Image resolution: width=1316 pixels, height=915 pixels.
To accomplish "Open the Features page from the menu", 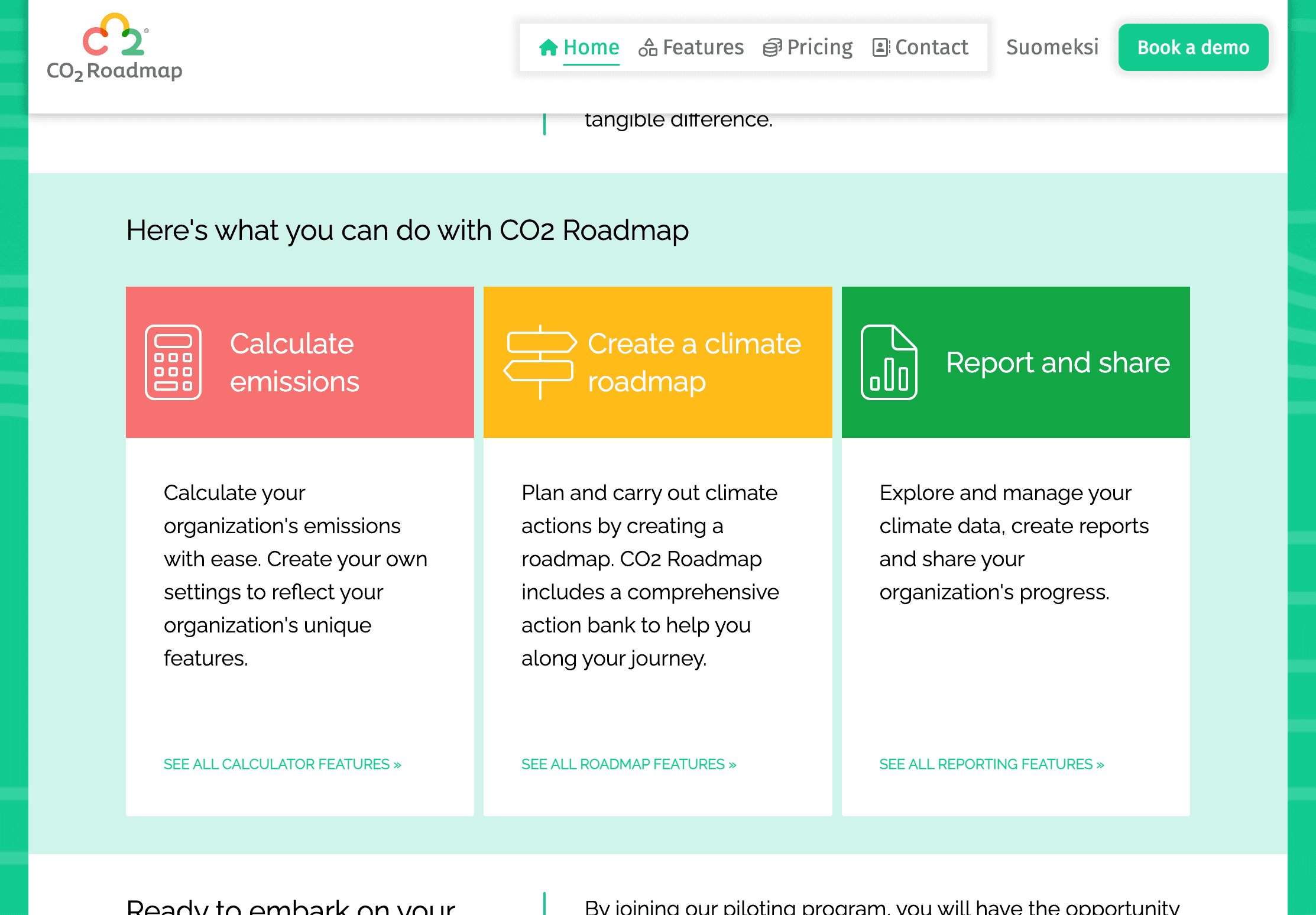I will coord(704,47).
